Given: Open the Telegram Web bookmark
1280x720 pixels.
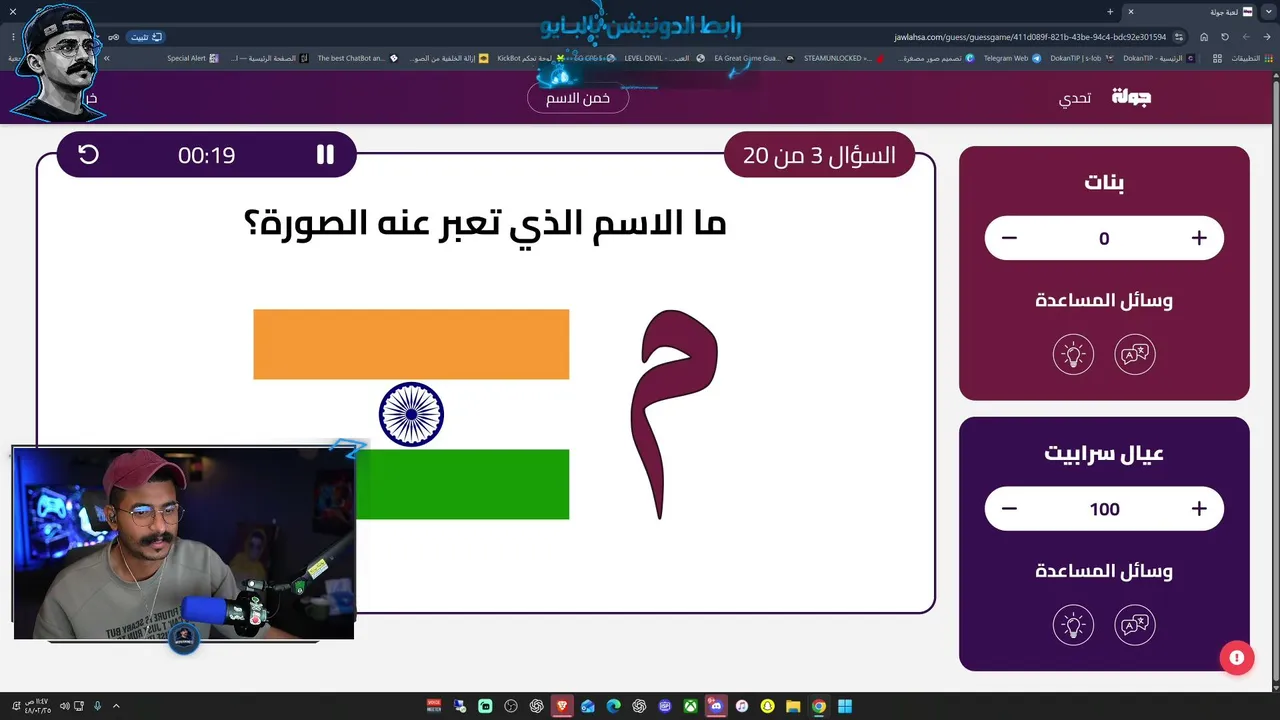Looking at the screenshot, I should 1012,58.
